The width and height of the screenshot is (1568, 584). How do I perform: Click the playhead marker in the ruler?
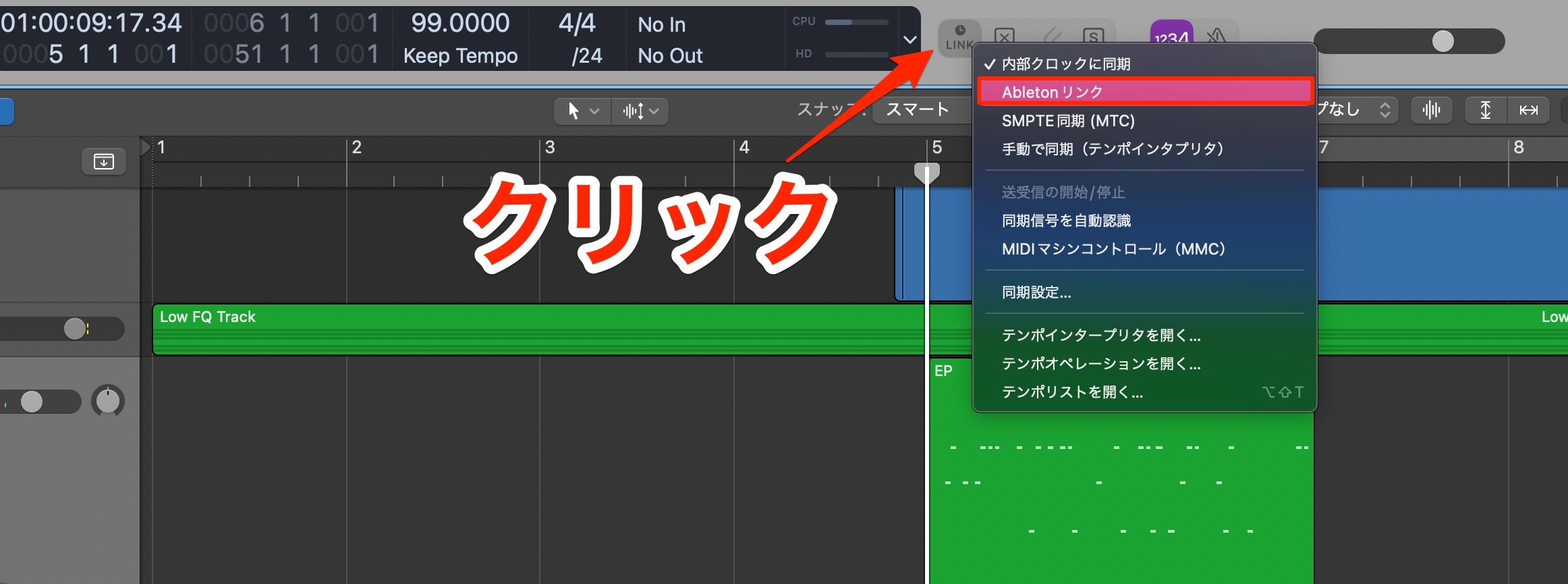click(x=926, y=172)
